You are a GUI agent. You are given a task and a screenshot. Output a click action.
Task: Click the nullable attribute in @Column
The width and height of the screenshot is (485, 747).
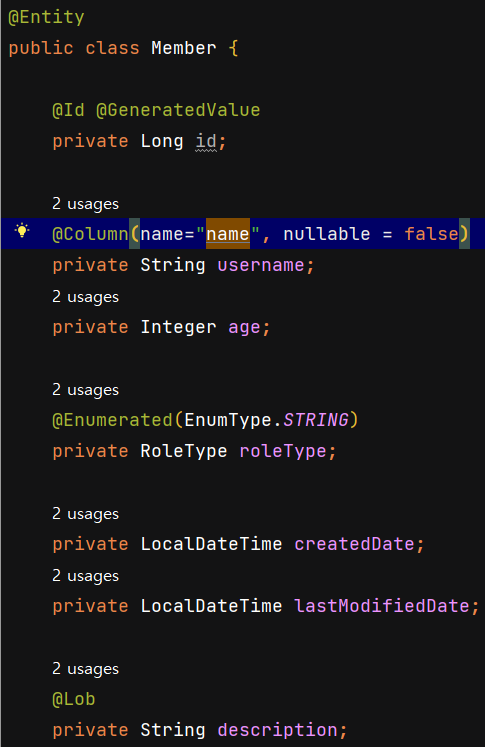(326, 234)
